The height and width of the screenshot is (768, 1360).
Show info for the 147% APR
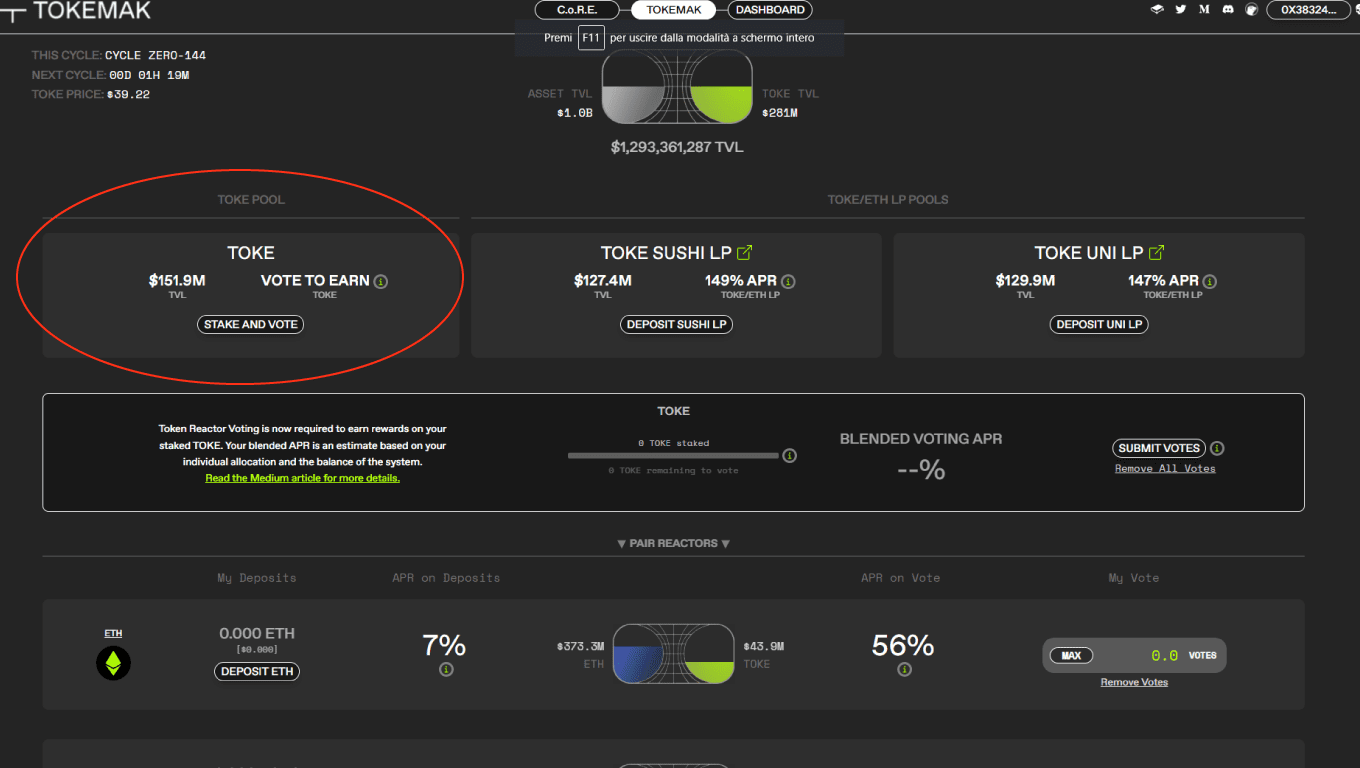coord(1210,282)
